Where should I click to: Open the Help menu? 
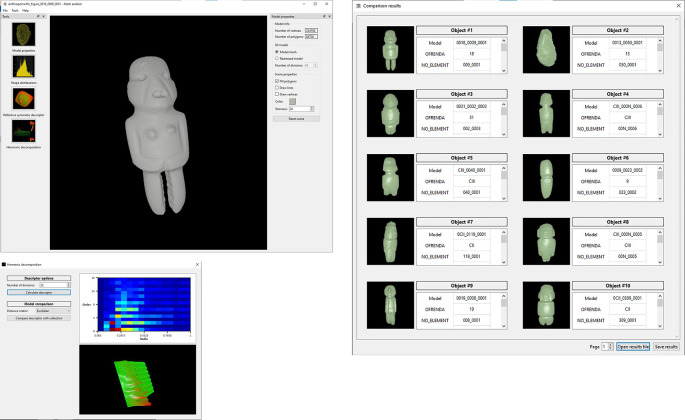coord(25,10)
